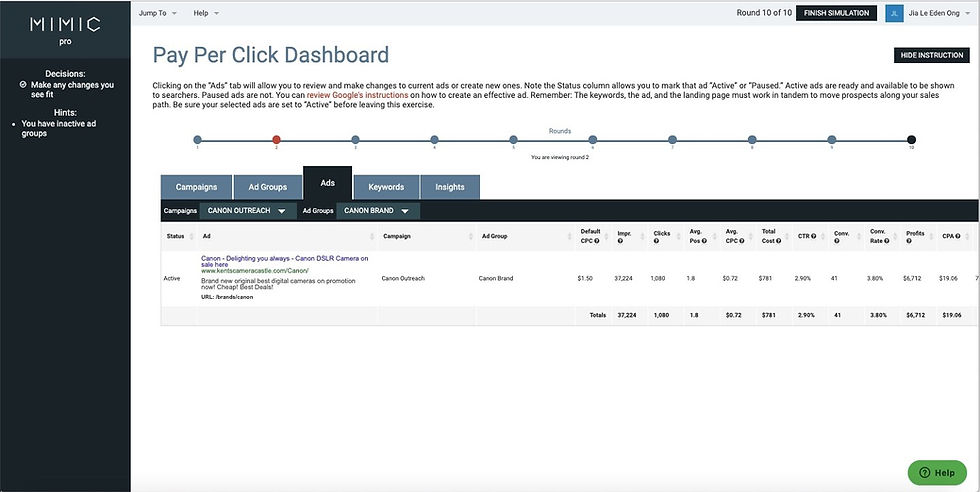Image resolution: width=980 pixels, height=492 pixels.
Task: Click the Conv. Rate help icon
Action: (887, 241)
